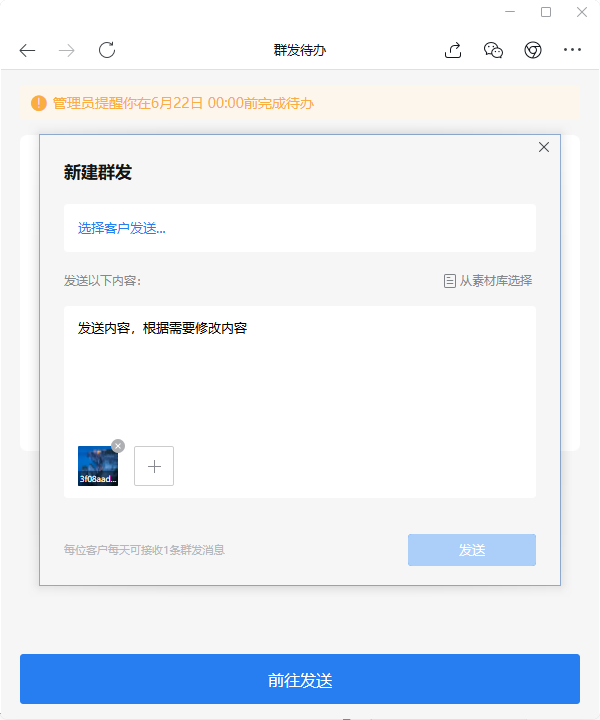Click the material library document icon

pos(449,281)
